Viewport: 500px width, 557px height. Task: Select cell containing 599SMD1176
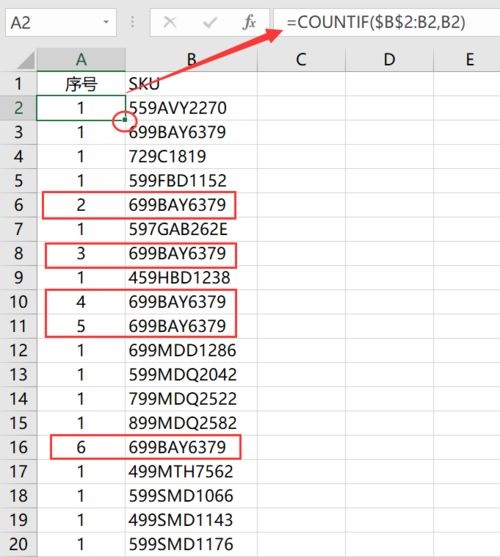pos(191,544)
